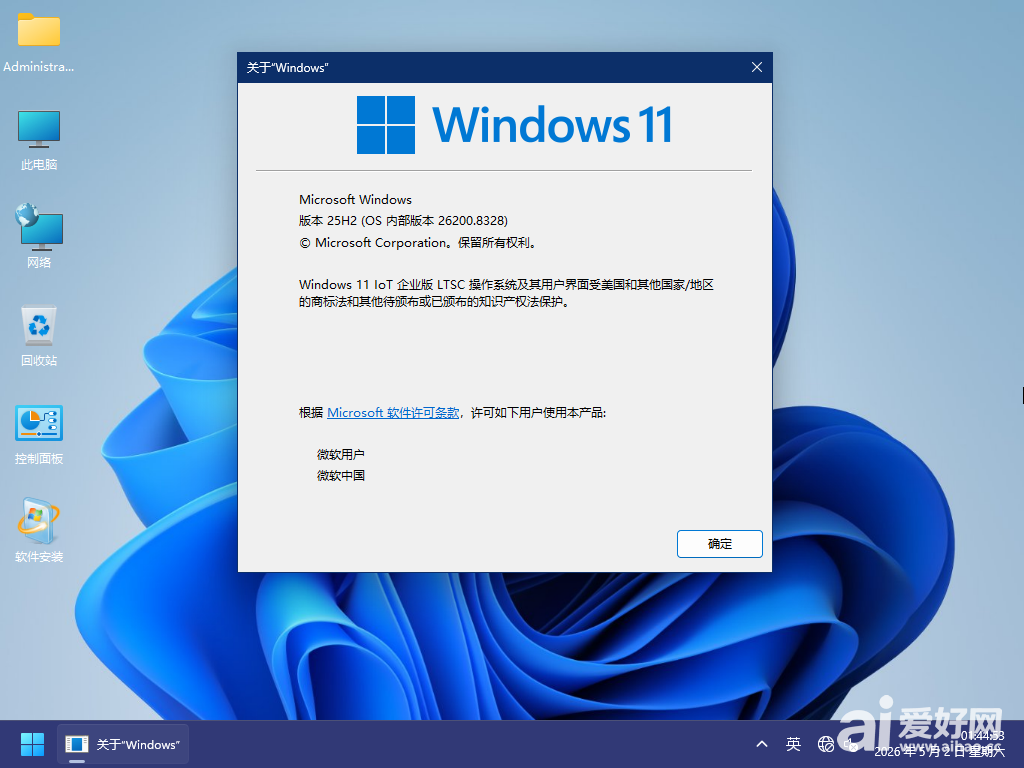Open the Microsoft 软件许可条款 link
The height and width of the screenshot is (768, 1024).
pyautogui.click(x=392, y=413)
